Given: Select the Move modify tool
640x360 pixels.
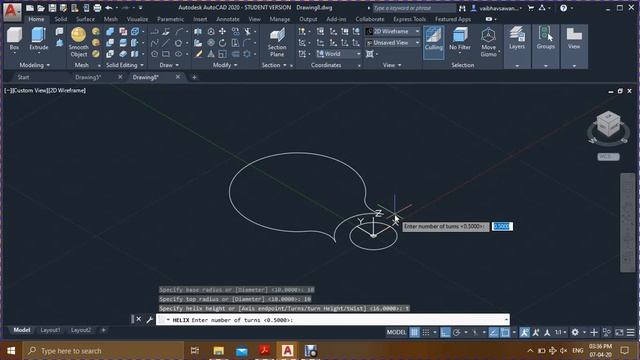Looking at the screenshot, I should point(222,31).
